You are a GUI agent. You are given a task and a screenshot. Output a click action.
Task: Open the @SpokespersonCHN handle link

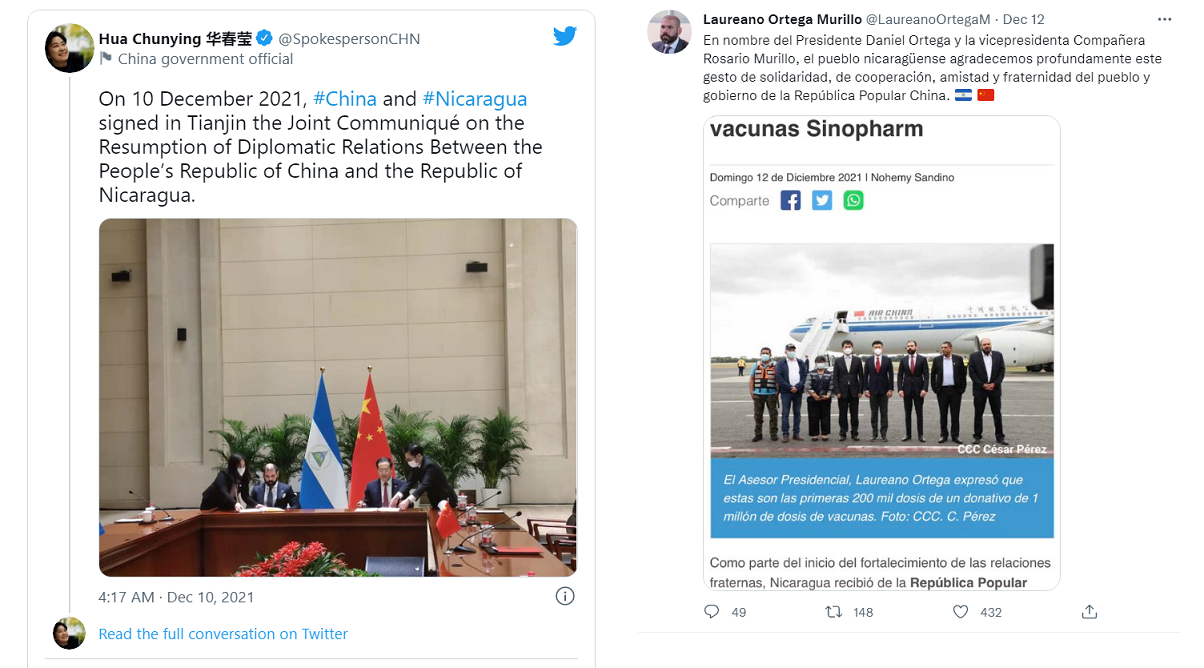click(349, 39)
